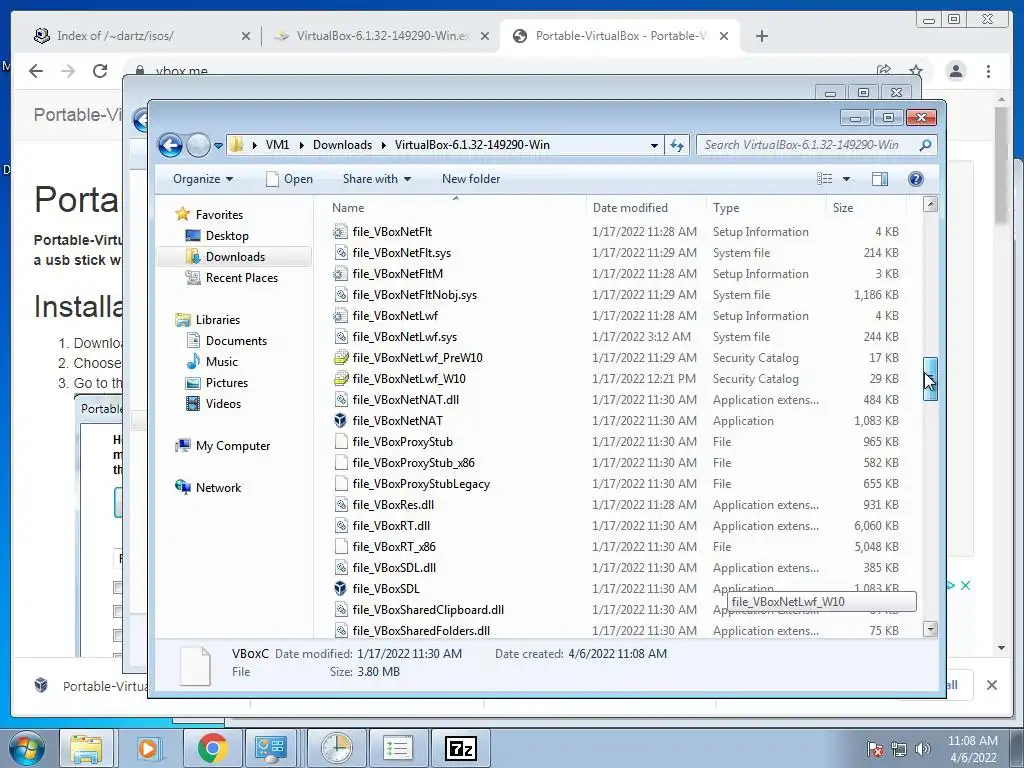Select file_VBoxSDL application icon
The width and height of the screenshot is (1024, 768).
340,588
